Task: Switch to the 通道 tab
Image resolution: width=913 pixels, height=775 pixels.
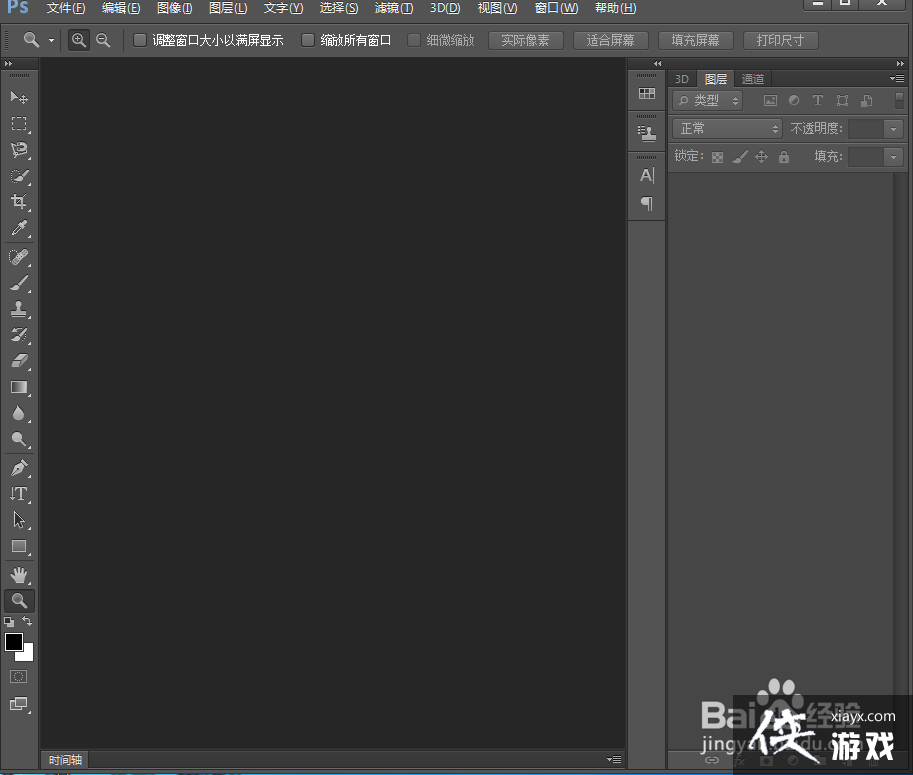Action: click(x=752, y=79)
